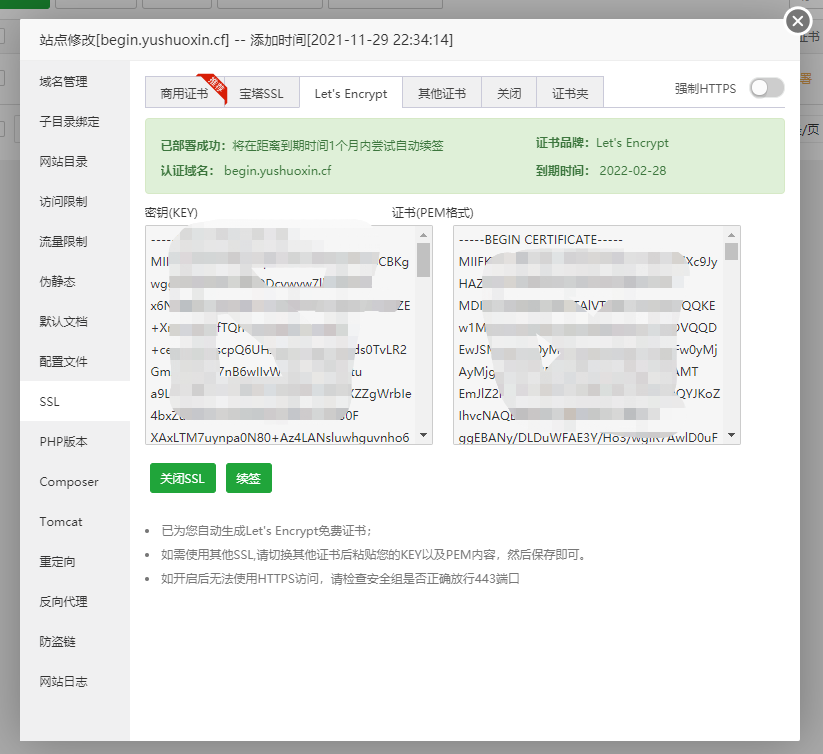Image resolution: width=823 pixels, height=754 pixels.
Task: Click the 关闭 tab
Action: (509, 93)
